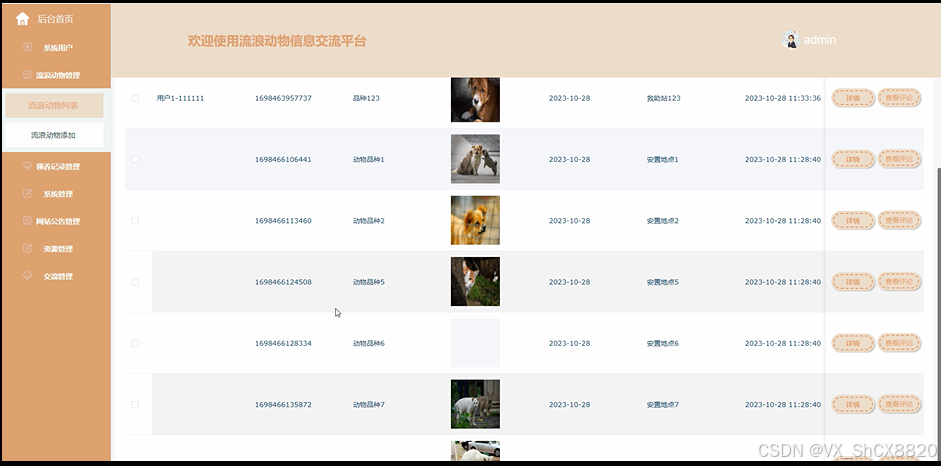Click the icon next to 流浪动物管理
Image resolution: width=941 pixels, height=466 pixels.
tap(27, 74)
